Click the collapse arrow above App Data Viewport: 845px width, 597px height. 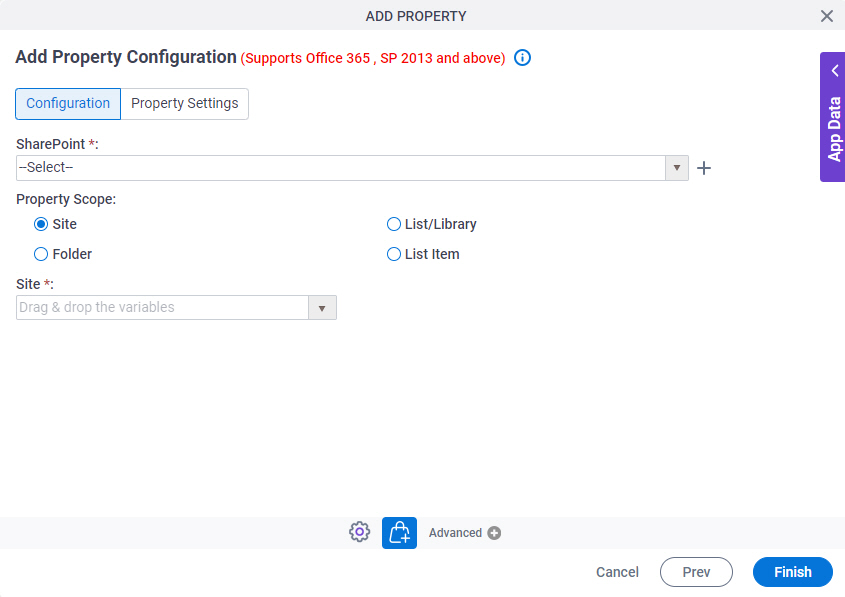coord(835,70)
